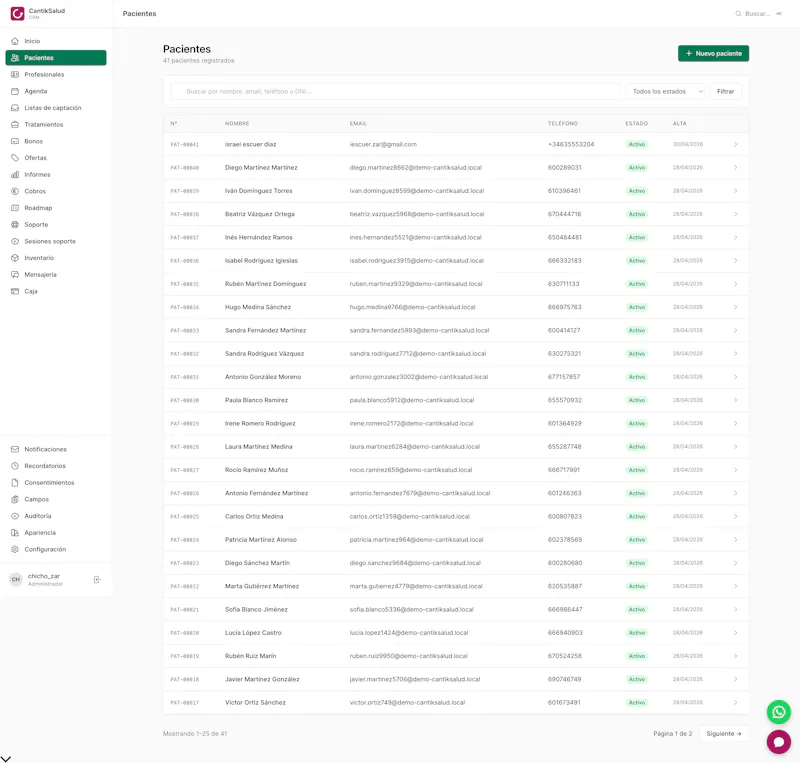Open the Tratamientos icon

click(15, 125)
